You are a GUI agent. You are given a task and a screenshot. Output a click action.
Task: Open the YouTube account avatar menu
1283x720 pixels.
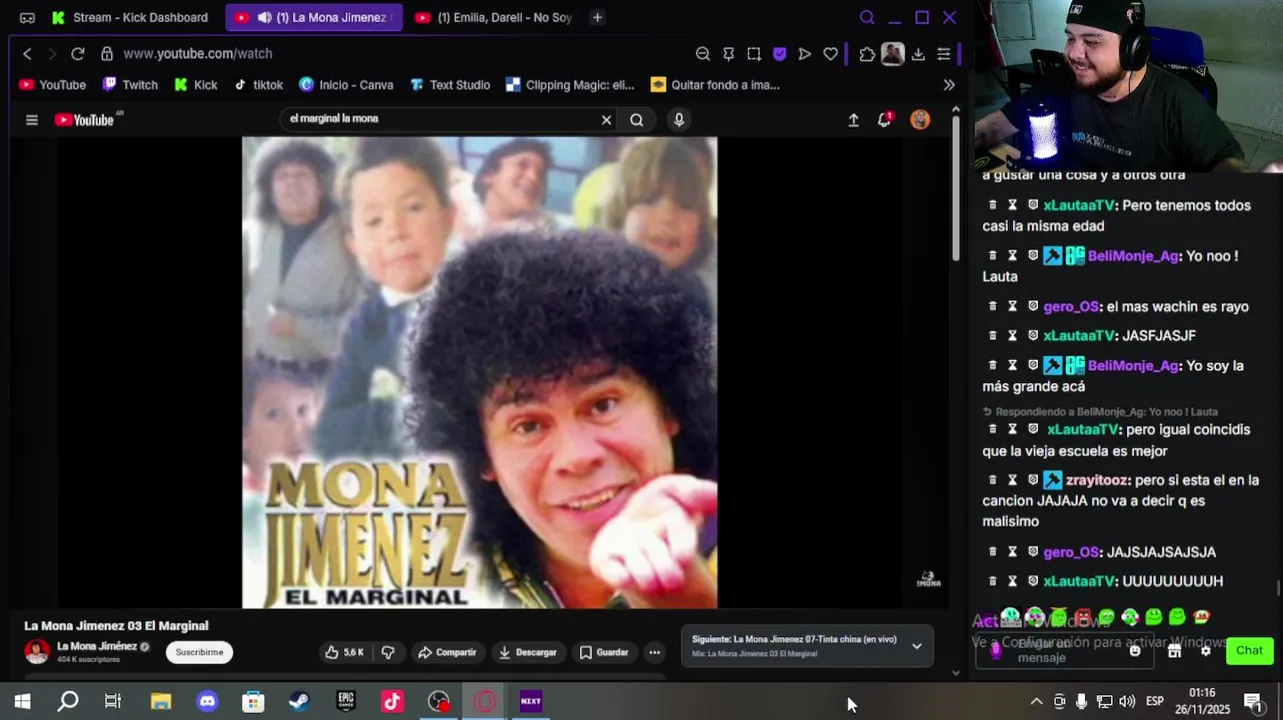[x=920, y=120]
